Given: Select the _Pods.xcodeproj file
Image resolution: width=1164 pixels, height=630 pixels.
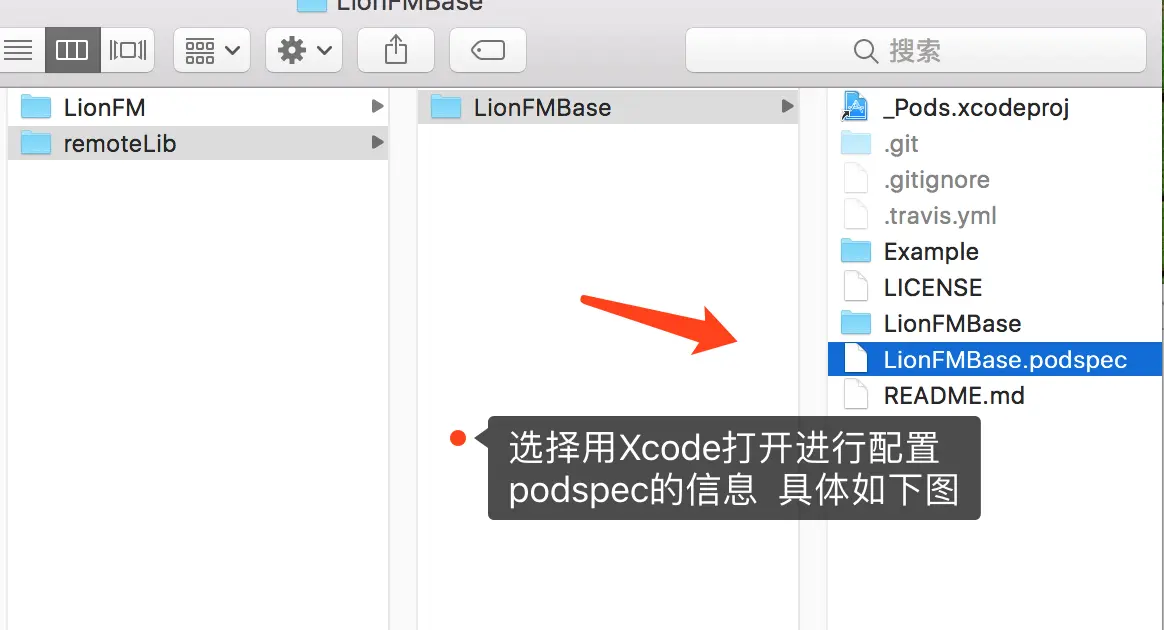Looking at the screenshot, I should [995, 108].
